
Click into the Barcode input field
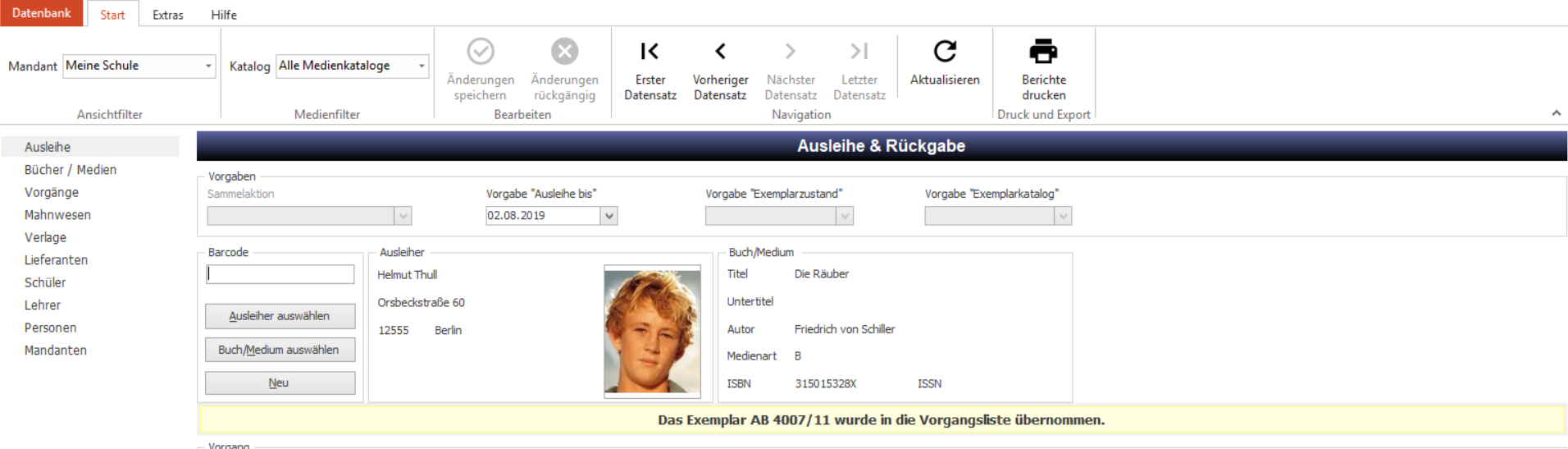(x=280, y=274)
